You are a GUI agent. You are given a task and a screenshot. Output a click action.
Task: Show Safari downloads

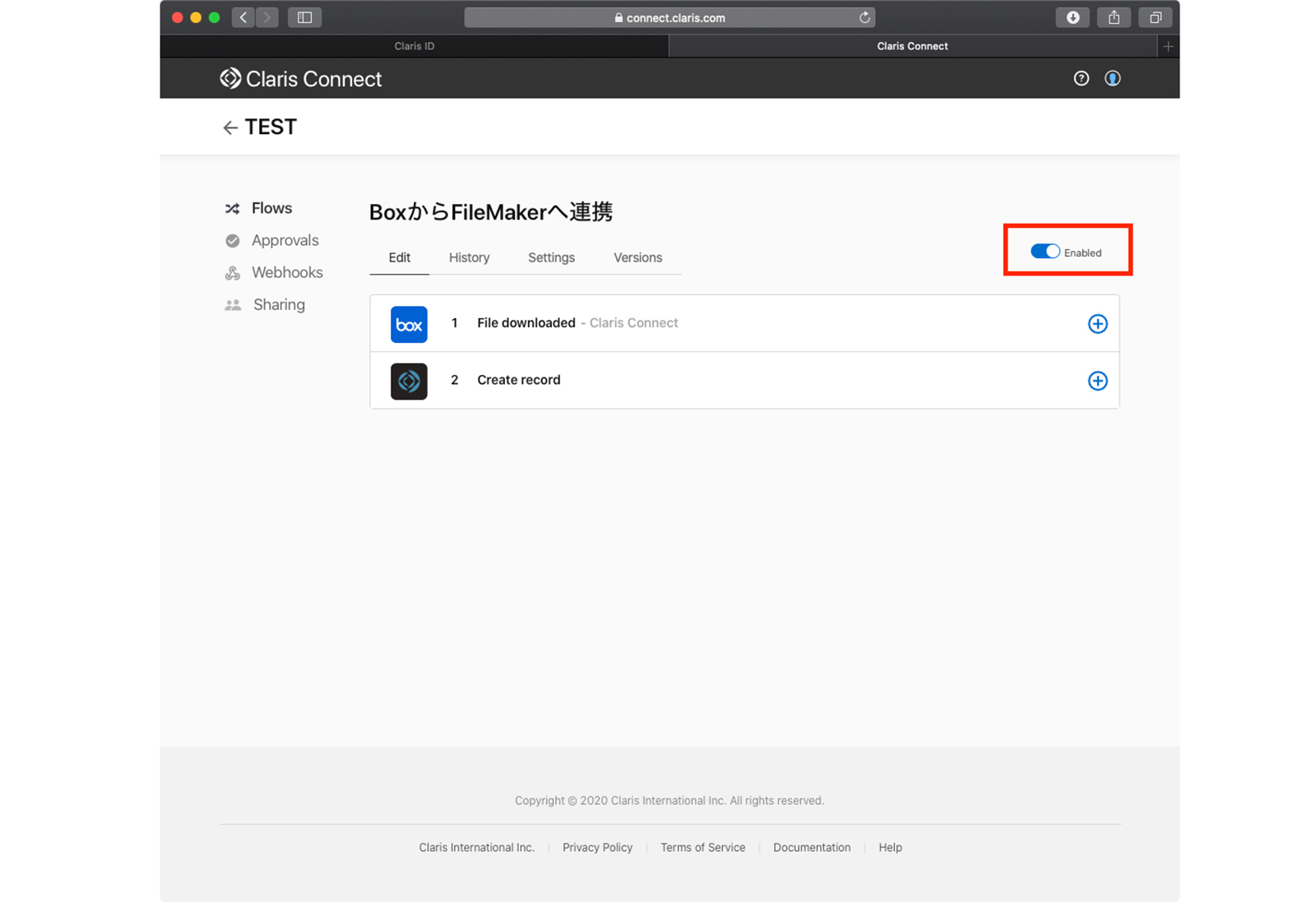point(1073,17)
